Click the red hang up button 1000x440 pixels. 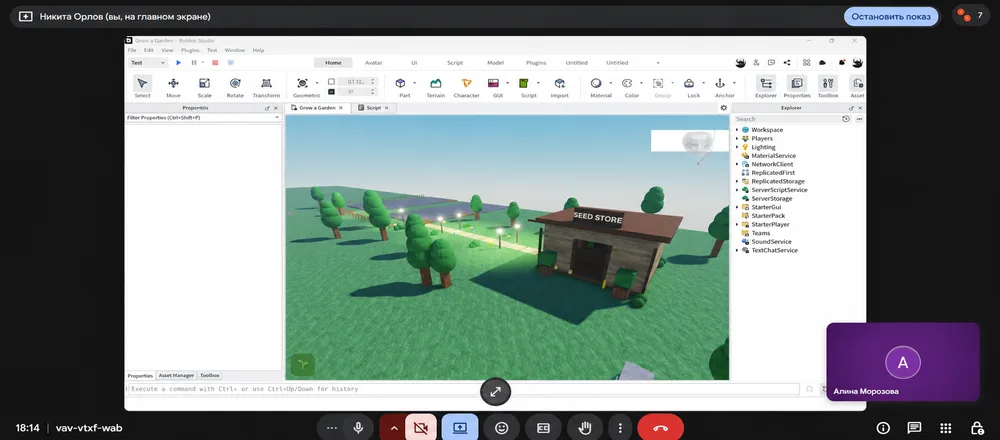(660, 428)
